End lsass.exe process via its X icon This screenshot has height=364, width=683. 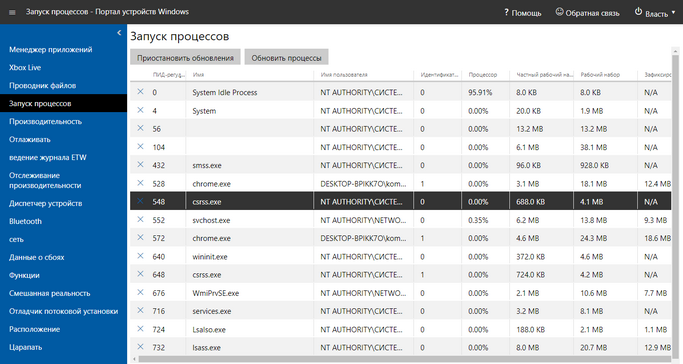tap(140, 347)
